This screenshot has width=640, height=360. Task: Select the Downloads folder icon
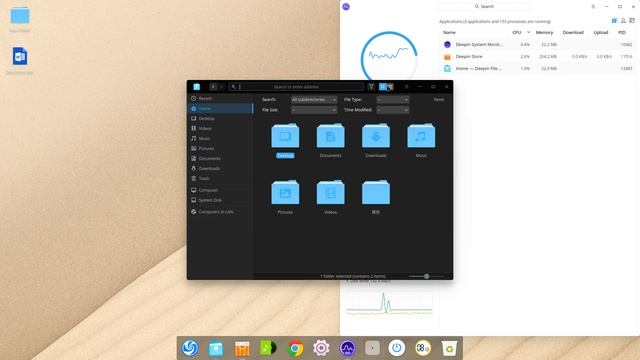coord(376,136)
